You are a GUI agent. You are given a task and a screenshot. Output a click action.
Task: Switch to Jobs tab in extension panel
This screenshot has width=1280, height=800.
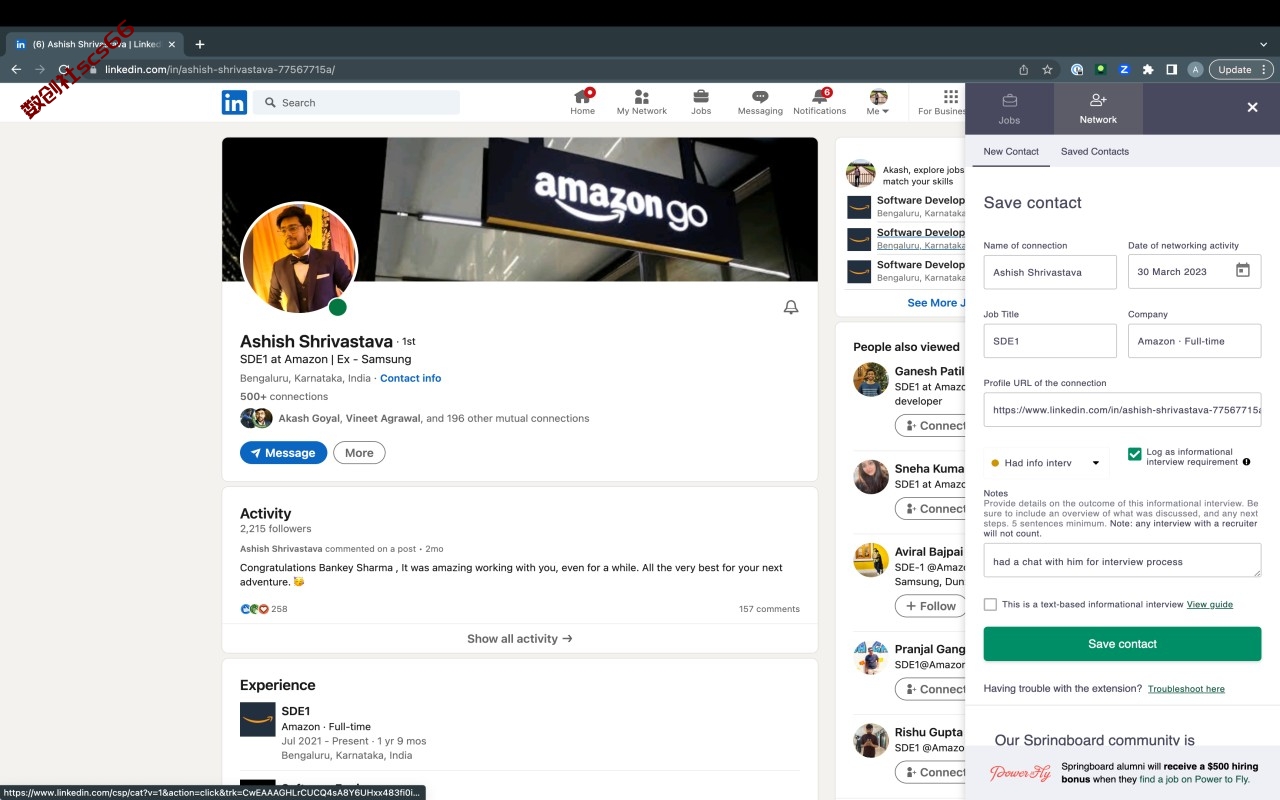[1009, 108]
